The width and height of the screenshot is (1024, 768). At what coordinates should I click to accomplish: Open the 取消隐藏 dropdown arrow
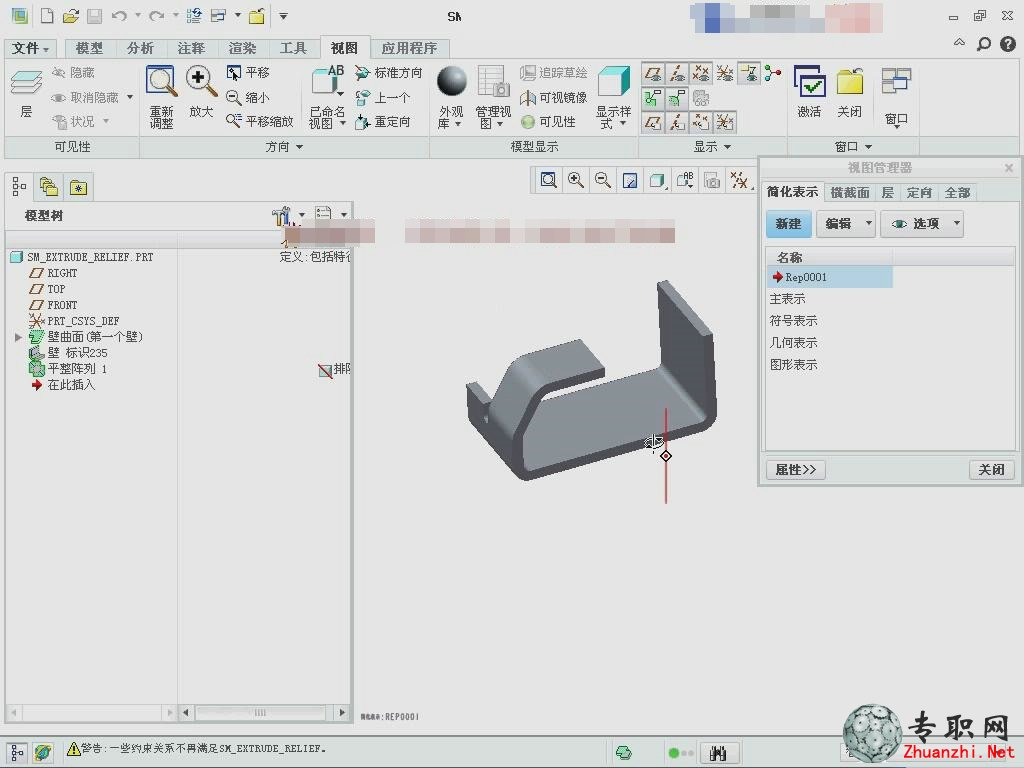click(130, 97)
